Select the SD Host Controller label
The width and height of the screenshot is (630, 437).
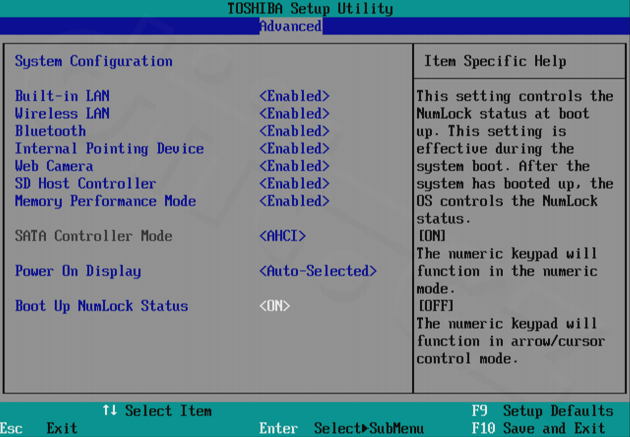[85, 184]
